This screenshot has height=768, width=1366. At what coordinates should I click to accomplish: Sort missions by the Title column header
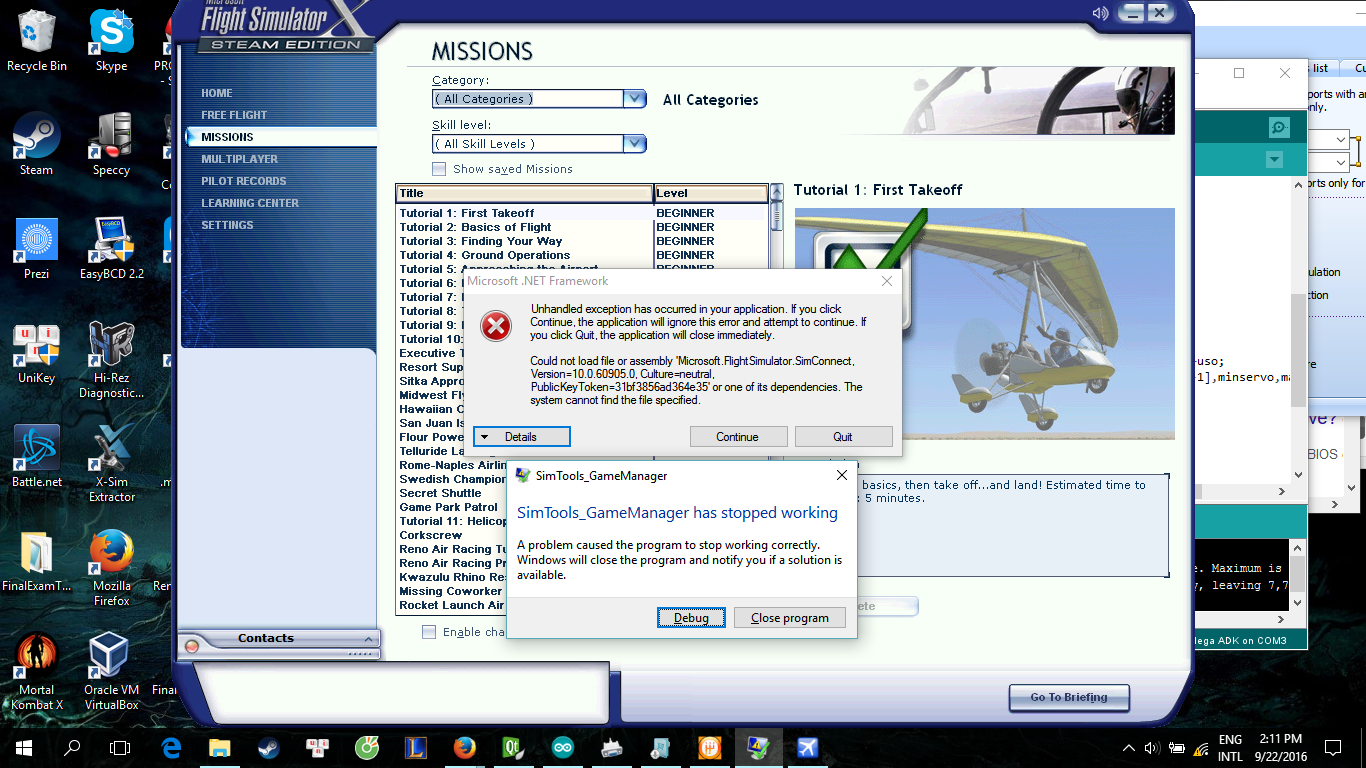tap(525, 193)
